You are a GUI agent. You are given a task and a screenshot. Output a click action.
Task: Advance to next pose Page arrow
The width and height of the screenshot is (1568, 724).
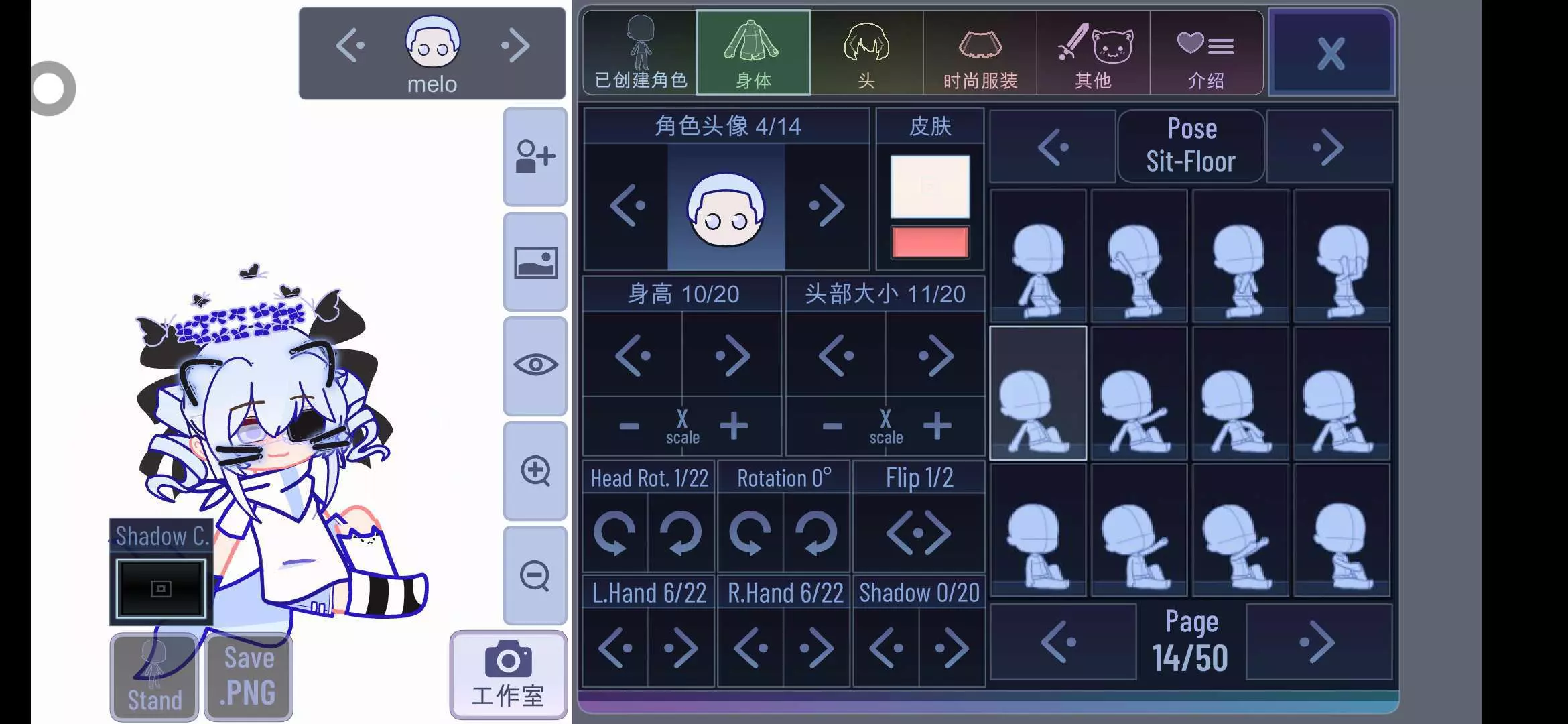tap(1318, 642)
